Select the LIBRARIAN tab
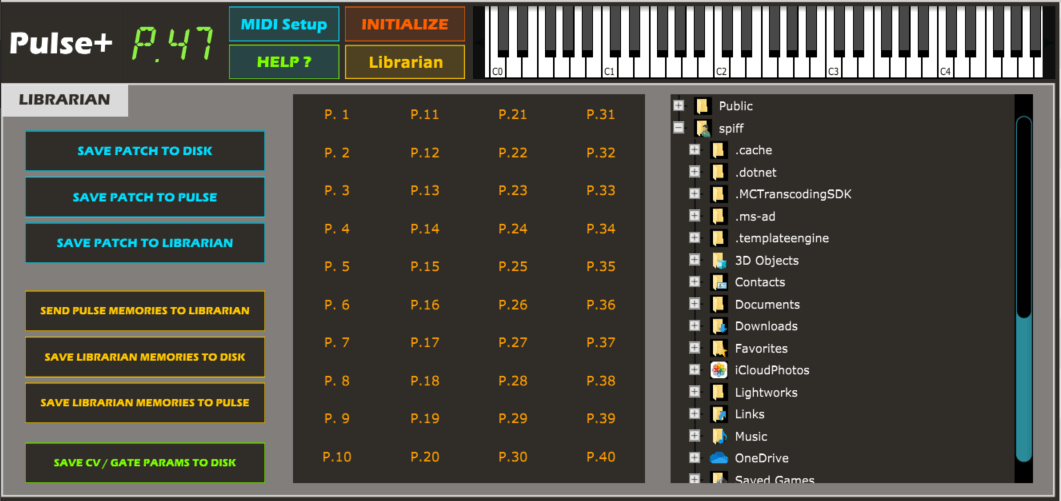This screenshot has width=1061, height=501. coord(64,100)
